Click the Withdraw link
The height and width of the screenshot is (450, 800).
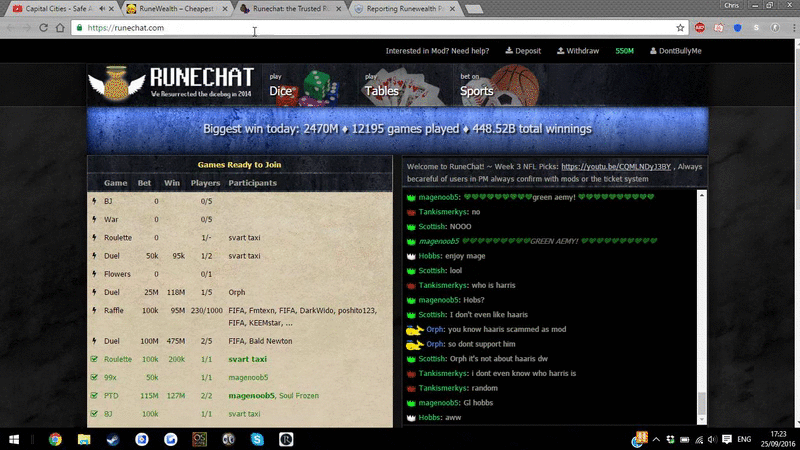point(578,51)
